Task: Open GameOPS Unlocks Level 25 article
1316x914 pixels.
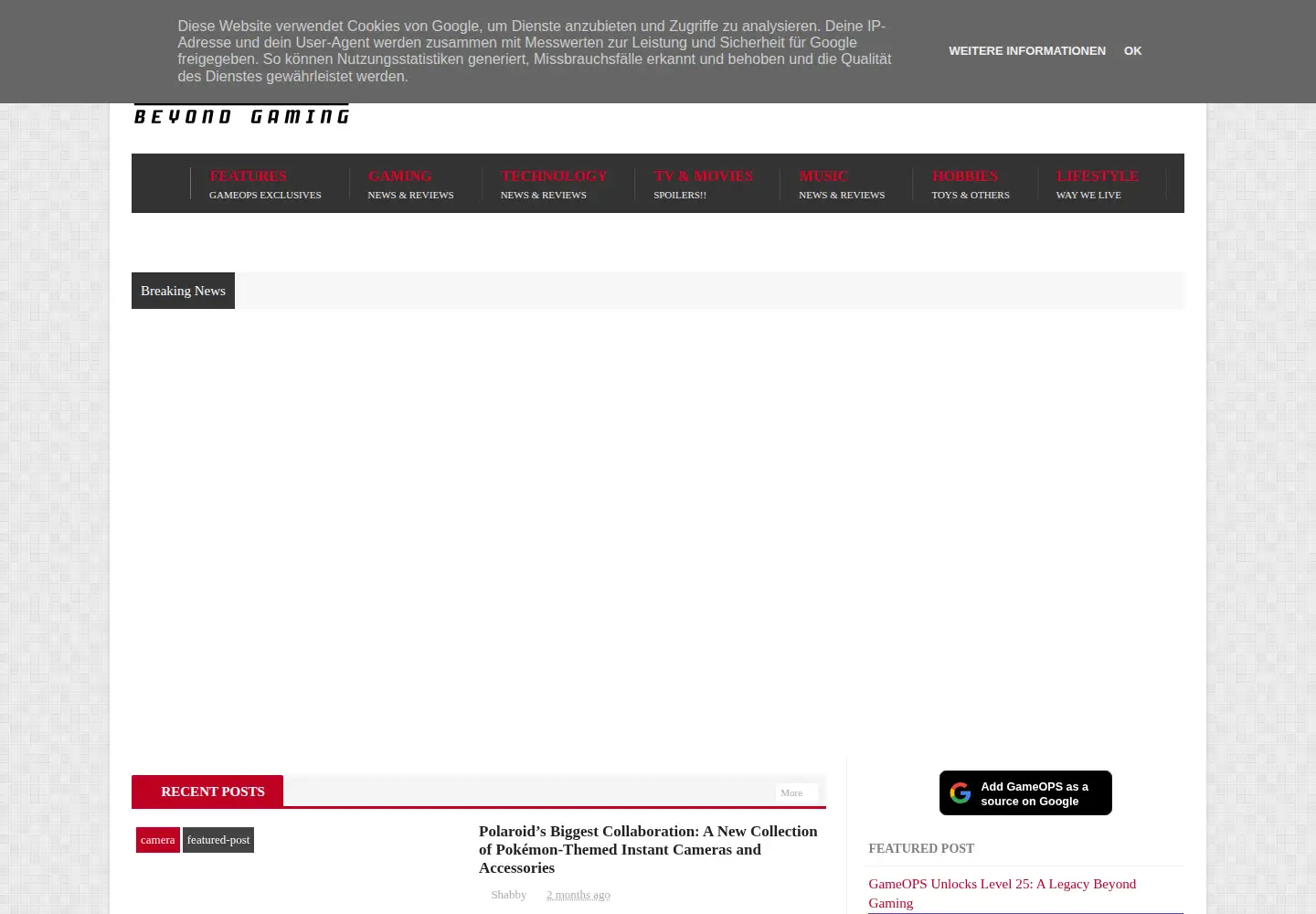Action: pos(1003,893)
